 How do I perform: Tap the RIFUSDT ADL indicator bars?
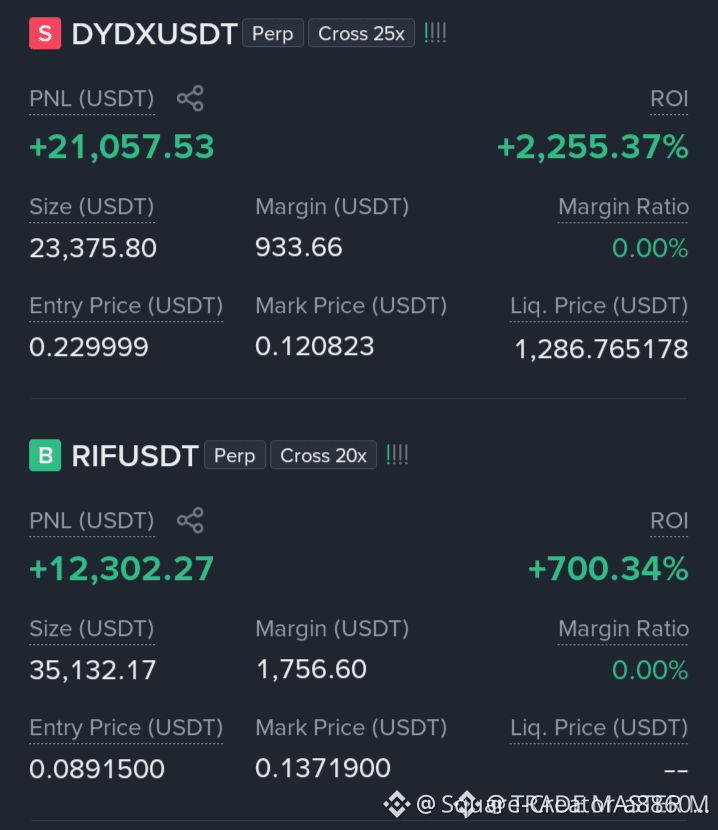point(397,455)
